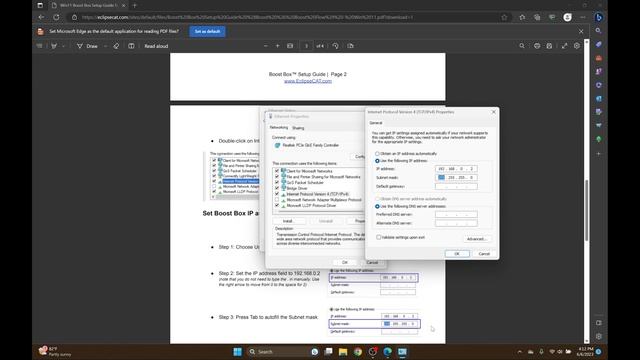Switch to the Networking tab
This screenshot has height=360, width=640.
[x=279, y=128]
